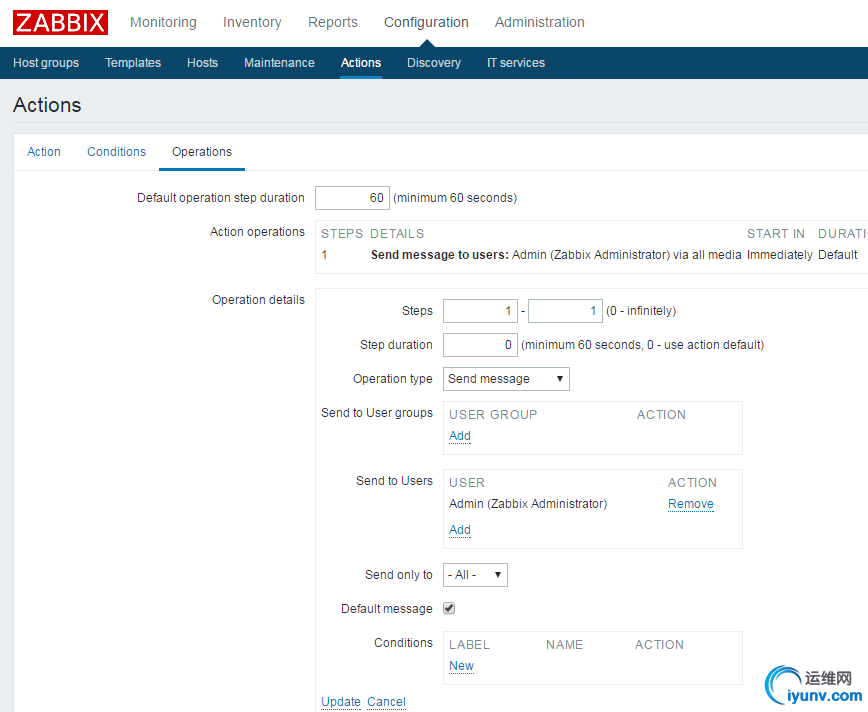Screen dimensions: 868x712
Task: Click the Immediately start-in value
Action: coord(779,255)
